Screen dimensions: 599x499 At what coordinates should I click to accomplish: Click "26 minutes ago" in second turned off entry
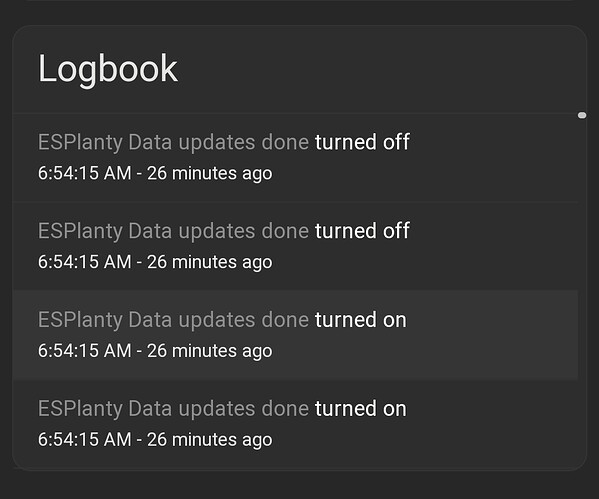210,262
